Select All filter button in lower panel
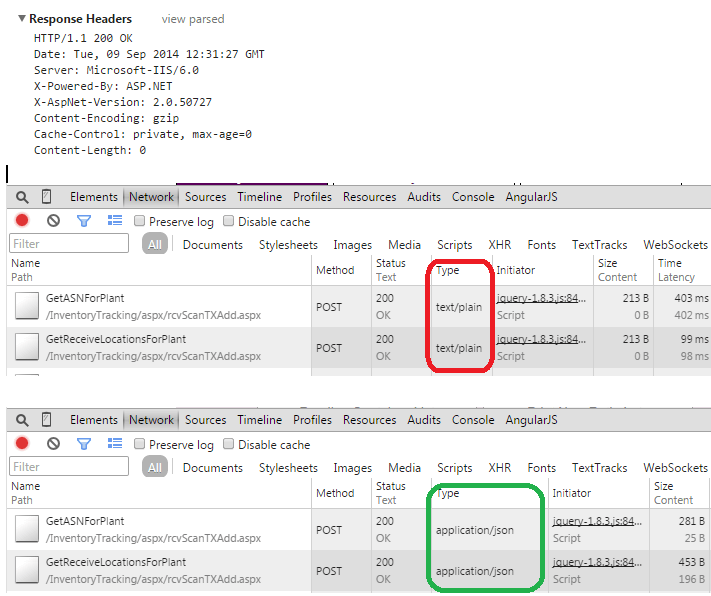Viewport: 711px width, 596px height. pyautogui.click(x=155, y=467)
